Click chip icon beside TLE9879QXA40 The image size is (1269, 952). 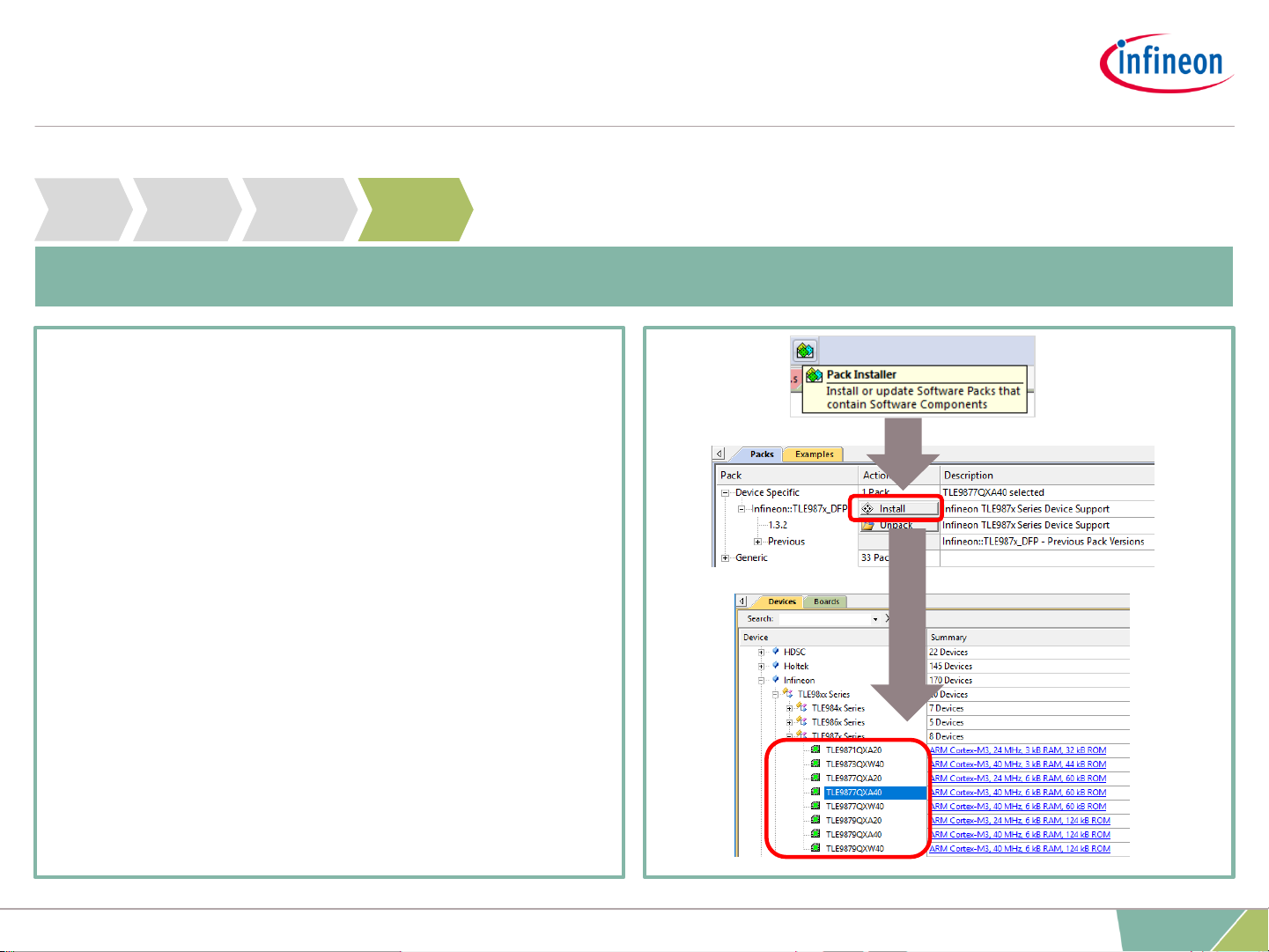pos(815,835)
